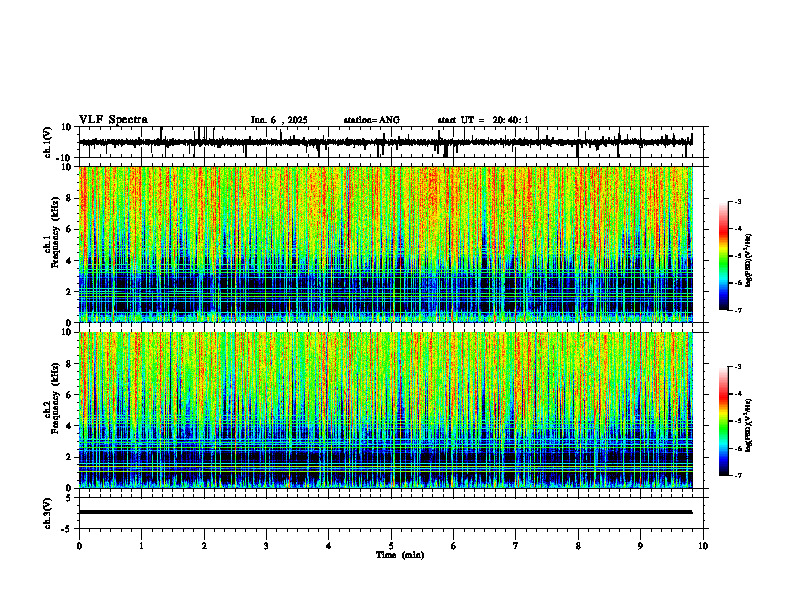Click time axis tick label "8"
This screenshot has width=792, height=612.
pos(578,546)
